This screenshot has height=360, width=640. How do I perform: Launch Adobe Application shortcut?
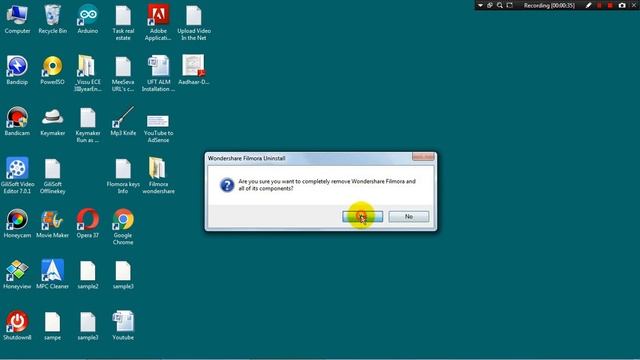(x=158, y=23)
